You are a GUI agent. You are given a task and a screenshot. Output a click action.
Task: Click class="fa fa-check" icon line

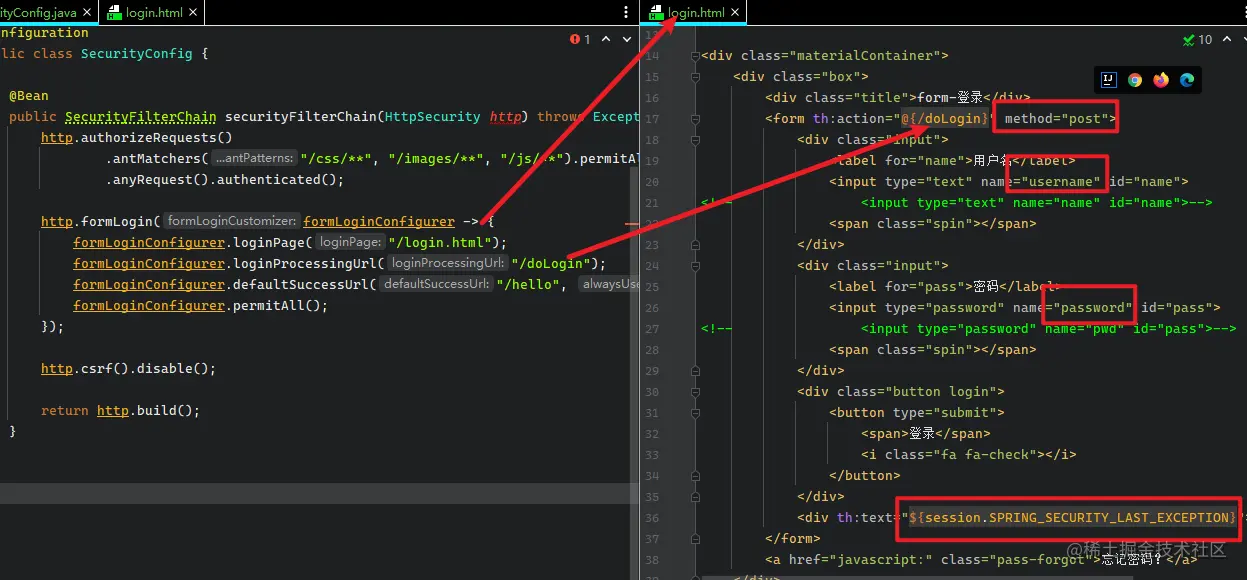pyautogui.click(x=968, y=455)
